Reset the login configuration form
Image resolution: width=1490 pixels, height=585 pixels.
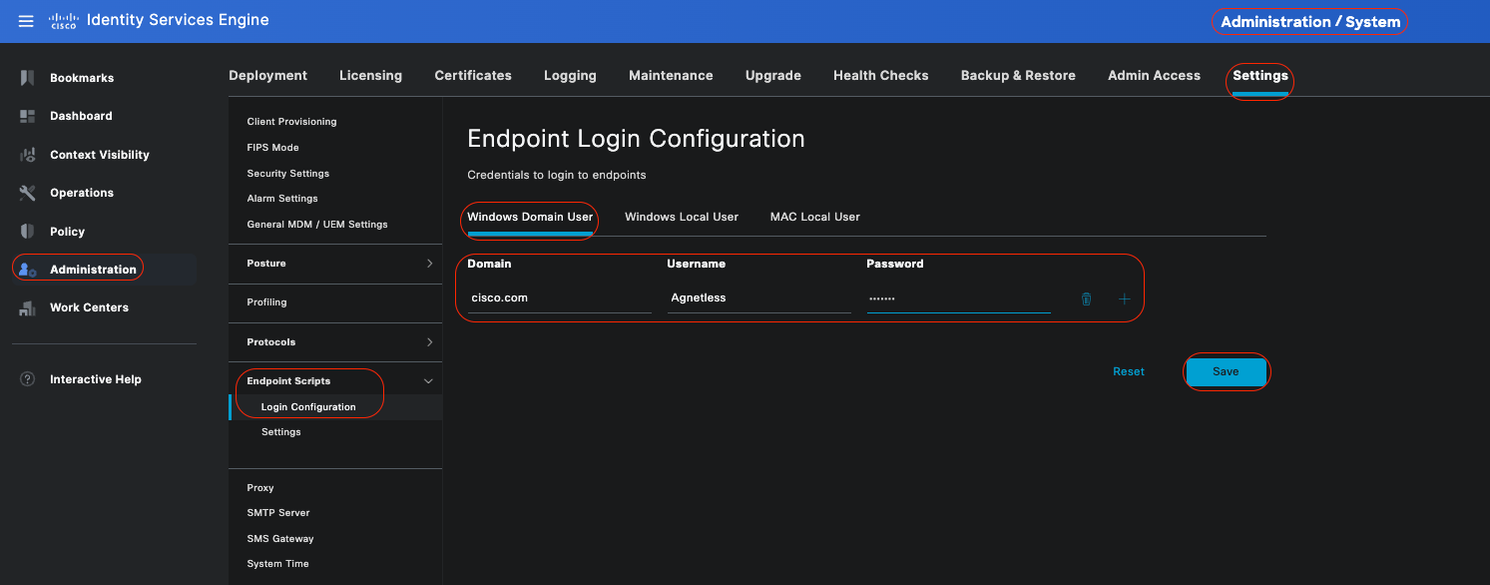pos(1129,372)
